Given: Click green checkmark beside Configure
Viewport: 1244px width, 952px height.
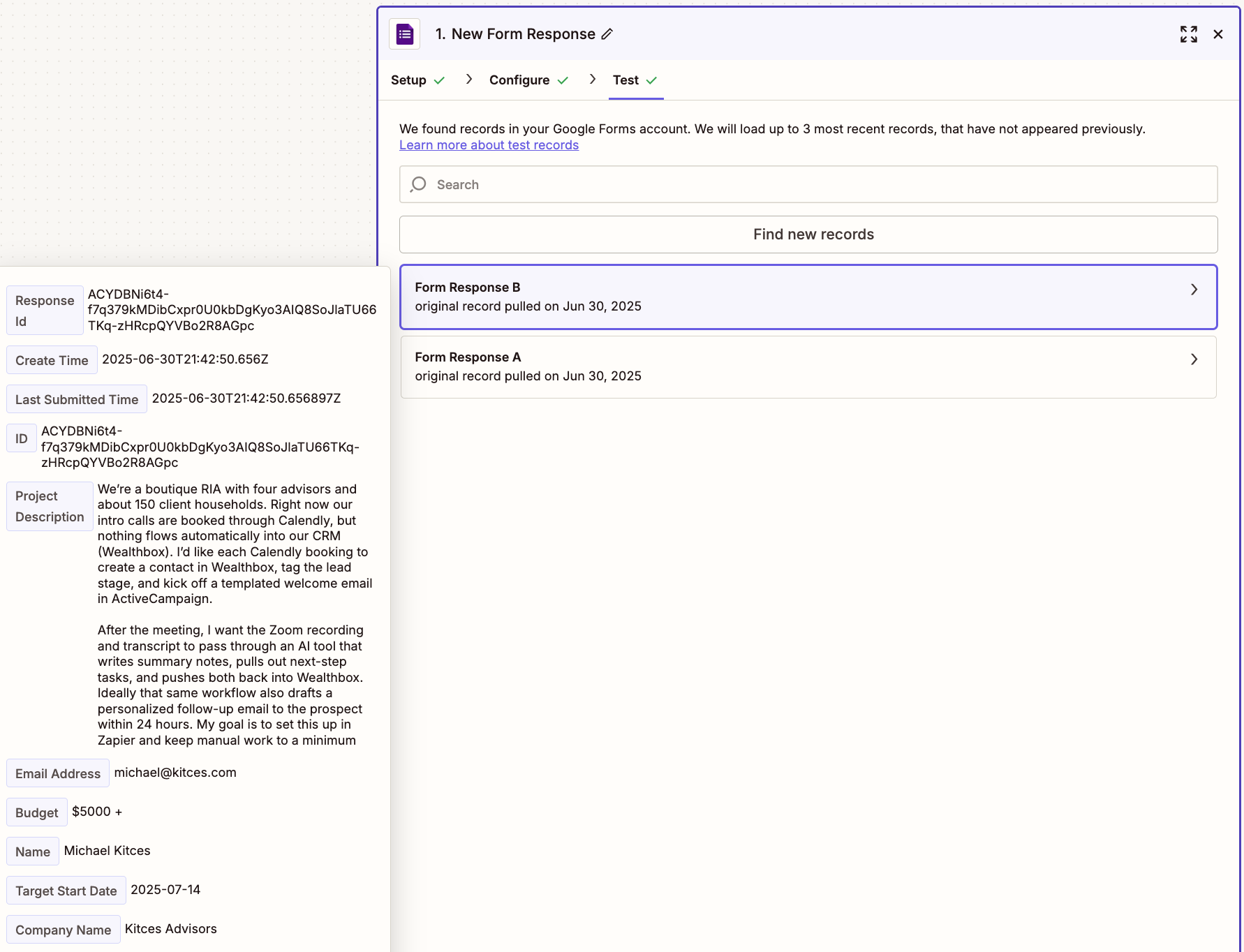Looking at the screenshot, I should [563, 81].
